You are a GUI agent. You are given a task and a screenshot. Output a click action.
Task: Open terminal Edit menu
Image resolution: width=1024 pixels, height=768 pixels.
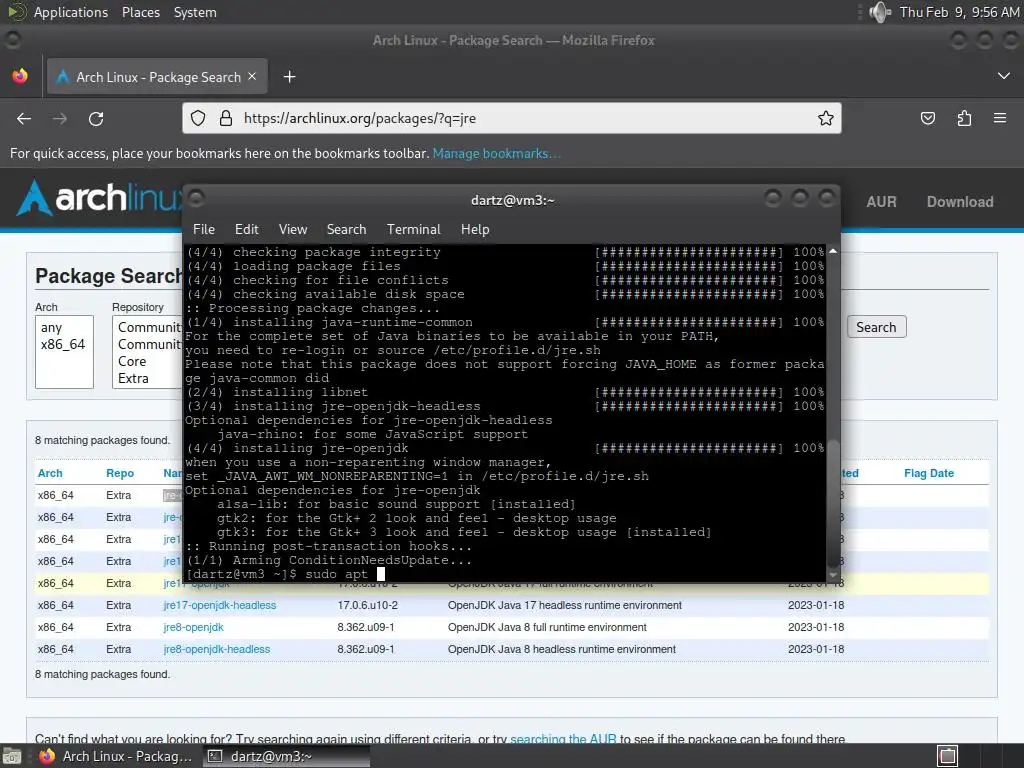point(247,229)
